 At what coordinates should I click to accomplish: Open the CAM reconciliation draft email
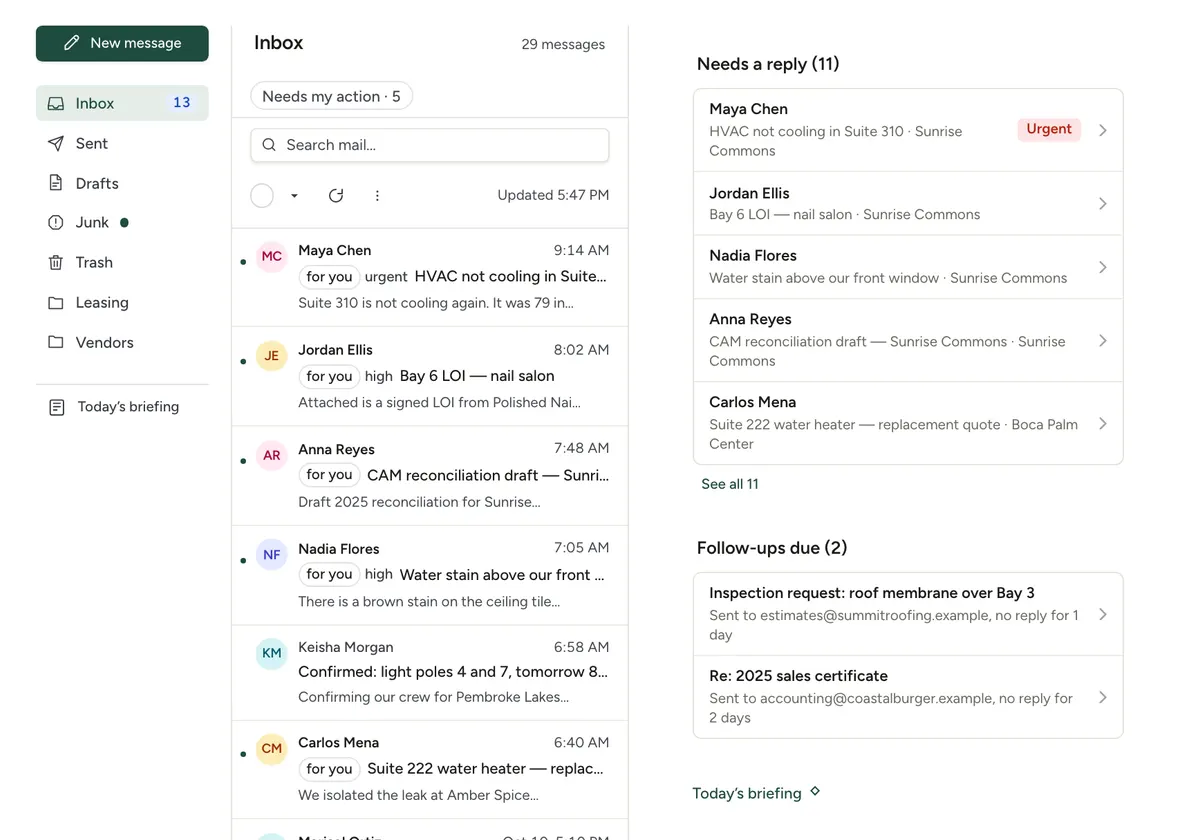click(430, 475)
